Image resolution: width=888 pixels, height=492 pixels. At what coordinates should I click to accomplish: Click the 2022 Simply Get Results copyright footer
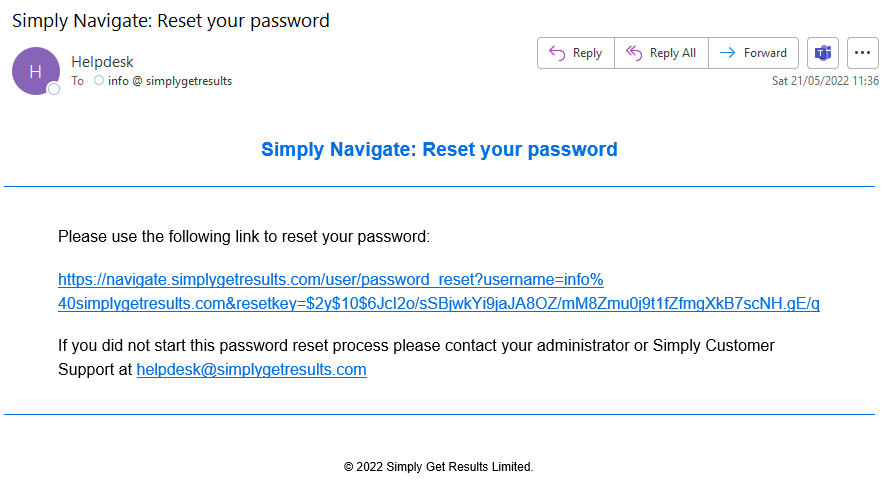[x=439, y=467]
